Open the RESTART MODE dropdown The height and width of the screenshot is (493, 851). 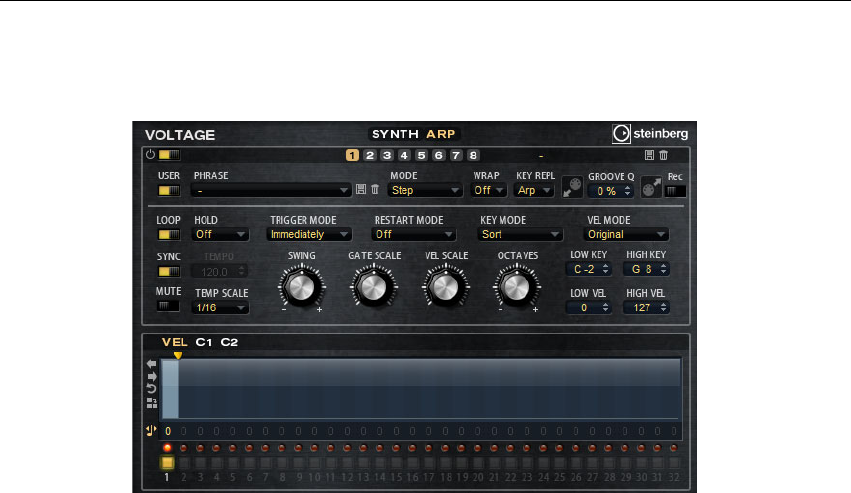414,234
